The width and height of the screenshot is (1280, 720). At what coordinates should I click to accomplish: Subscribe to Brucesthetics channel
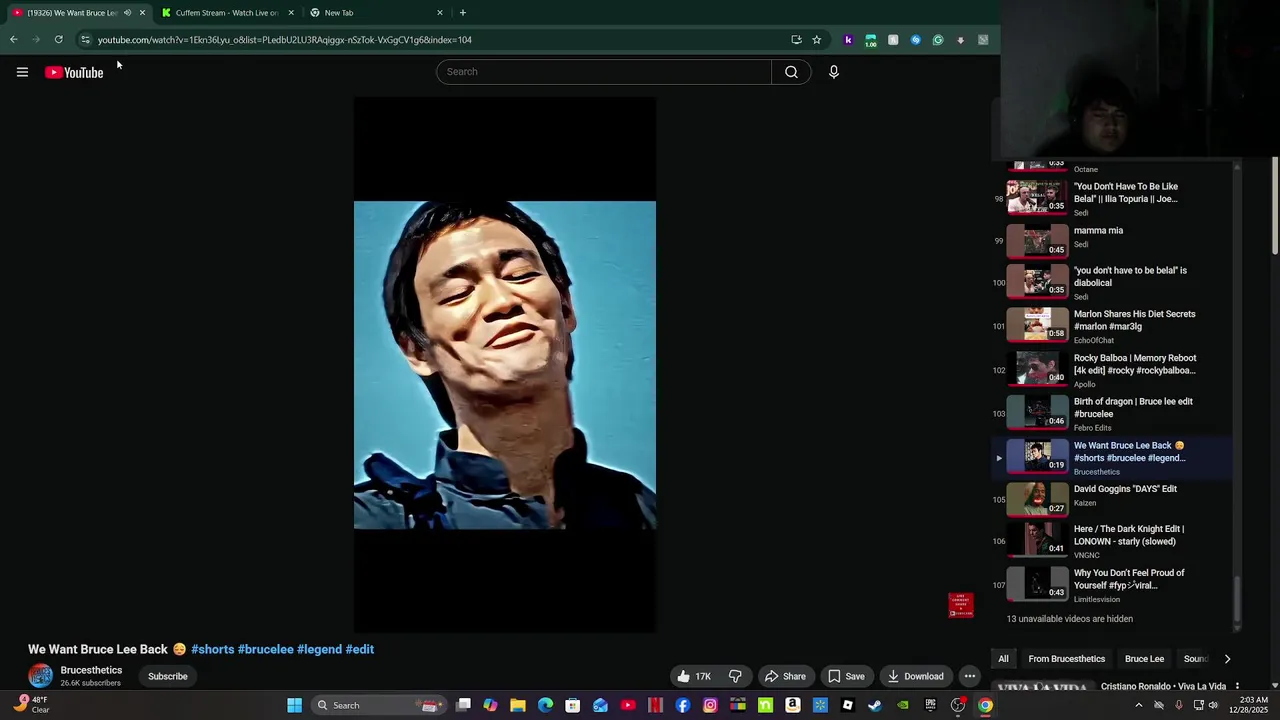[x=168, y=676]
